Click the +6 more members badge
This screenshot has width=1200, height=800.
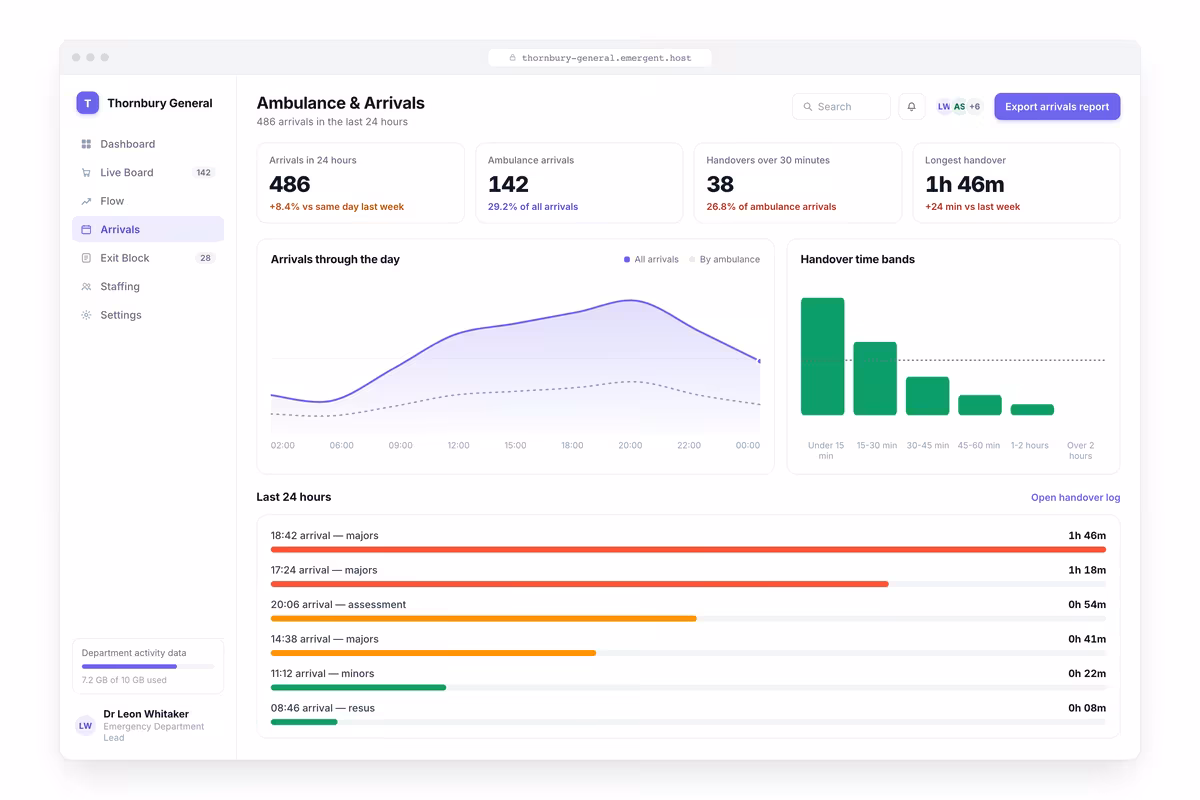975,107
